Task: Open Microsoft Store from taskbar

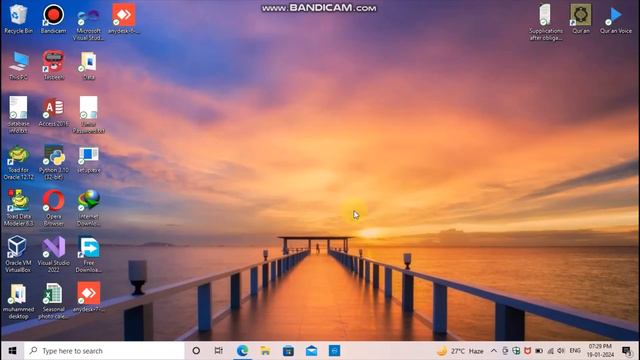Action: [x=288, y=351]
